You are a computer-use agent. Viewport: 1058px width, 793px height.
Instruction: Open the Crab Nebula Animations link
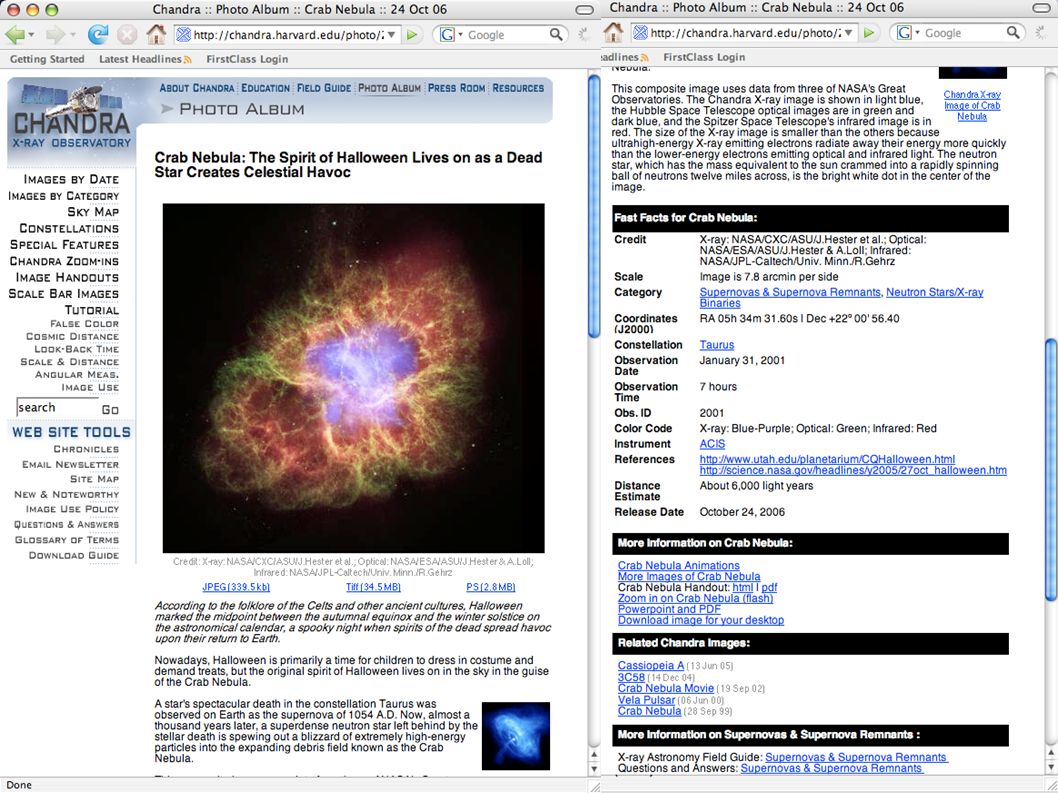pyautogui.click(x=678, y=566)
